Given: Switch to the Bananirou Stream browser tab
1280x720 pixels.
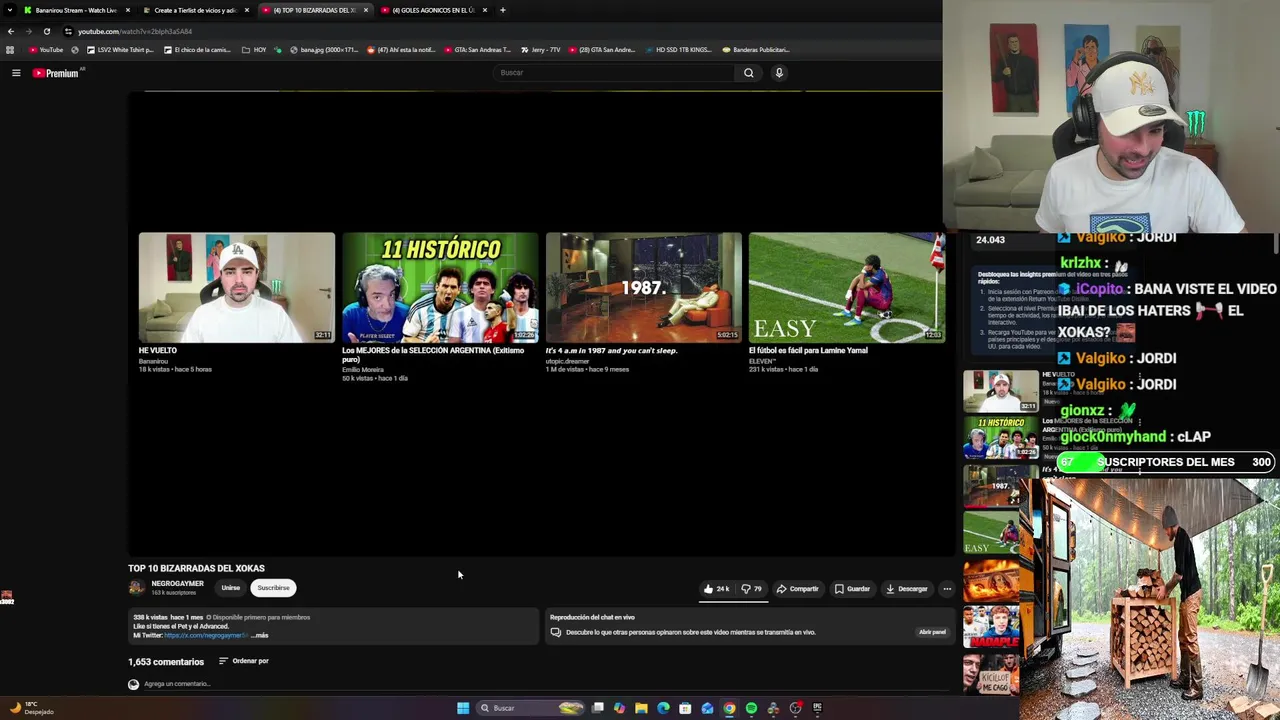Looking at the screenshot, I should point(76,10).
